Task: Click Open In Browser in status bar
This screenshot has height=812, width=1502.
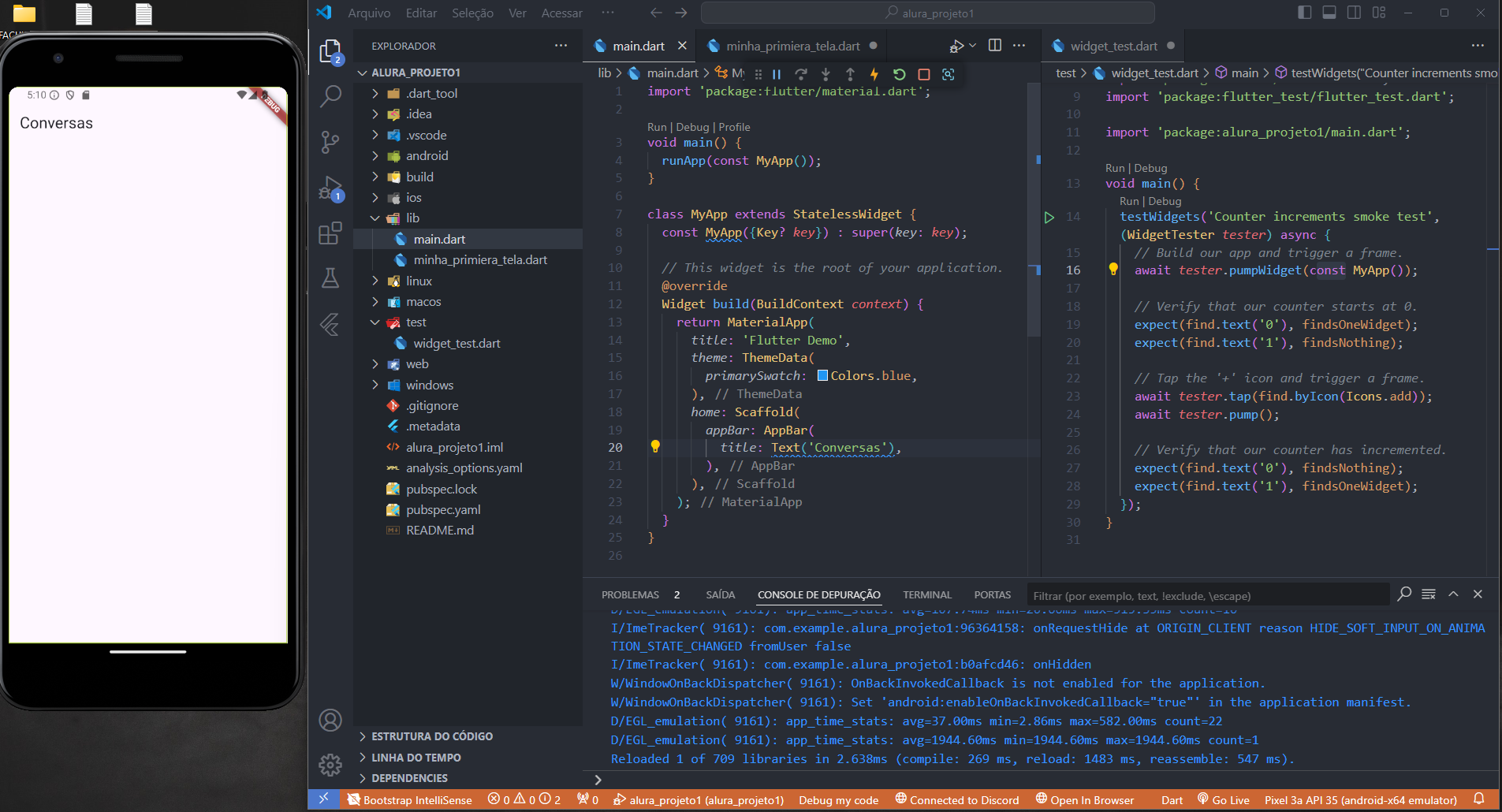Action: (1084, 799)
